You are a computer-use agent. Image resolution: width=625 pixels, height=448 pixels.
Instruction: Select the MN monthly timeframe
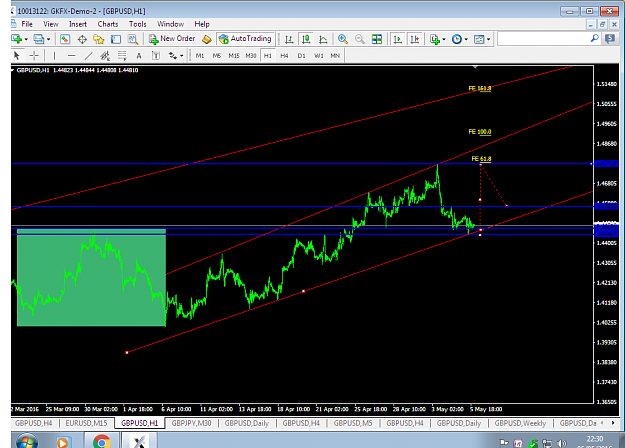(335, 55)
